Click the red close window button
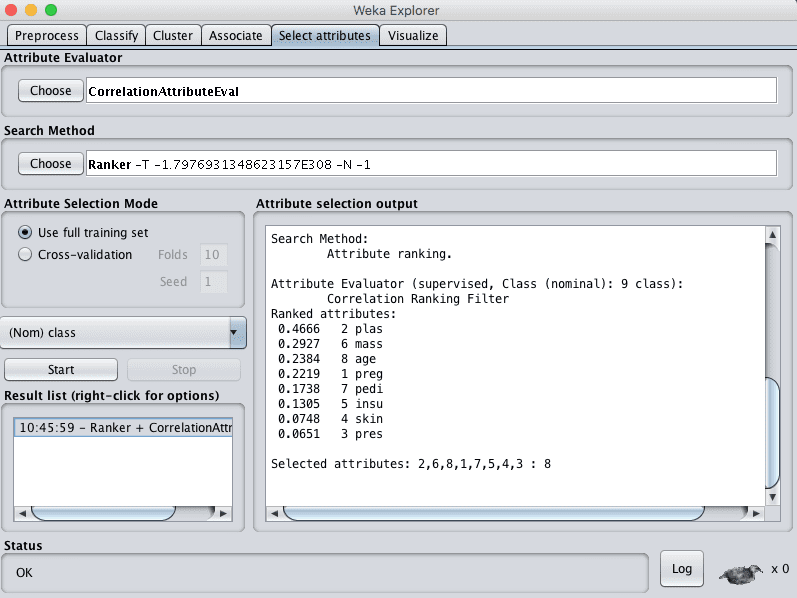Screen dimensions: 797x598 pyautogui.click(x=11, y=10)
